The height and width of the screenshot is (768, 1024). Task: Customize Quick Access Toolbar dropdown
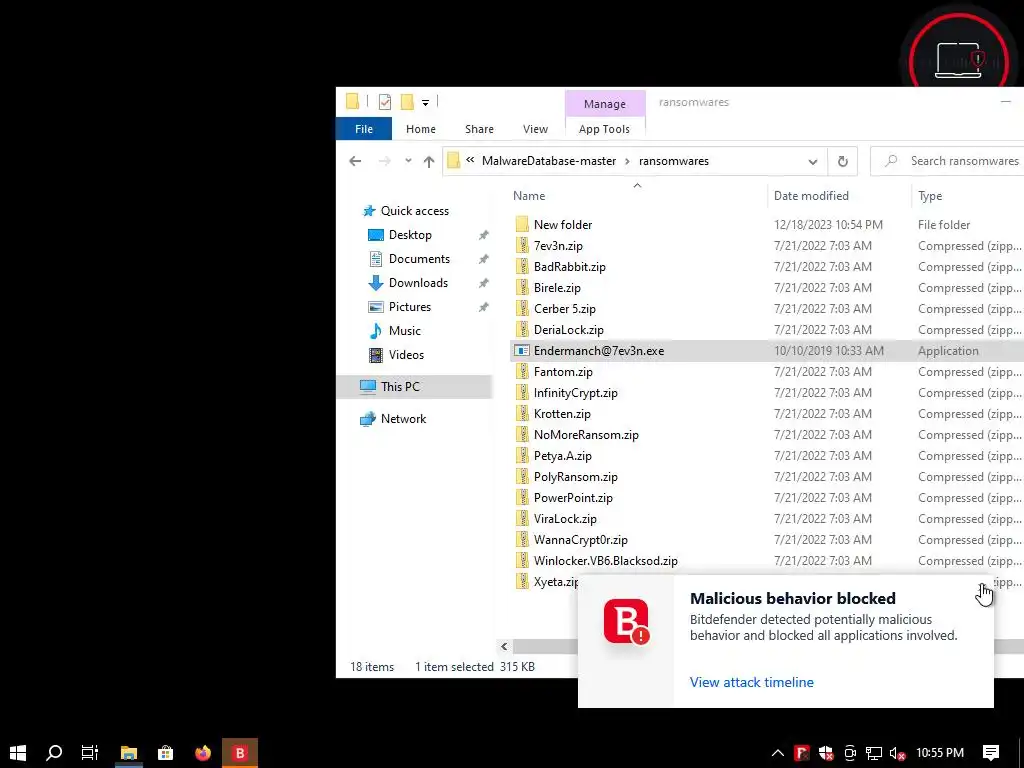click(x=425, y=103)
